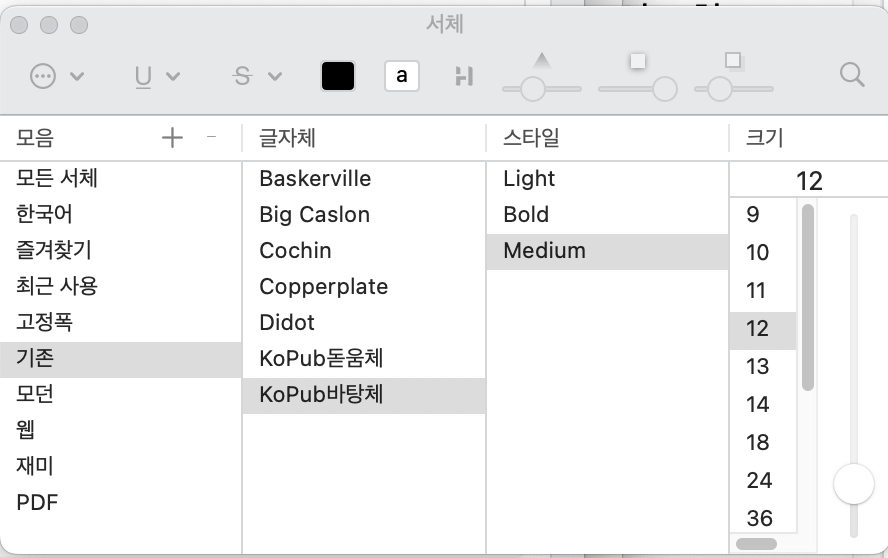Open the strikethrough style menu
This screenshot has height=558, width=888.
242,76
